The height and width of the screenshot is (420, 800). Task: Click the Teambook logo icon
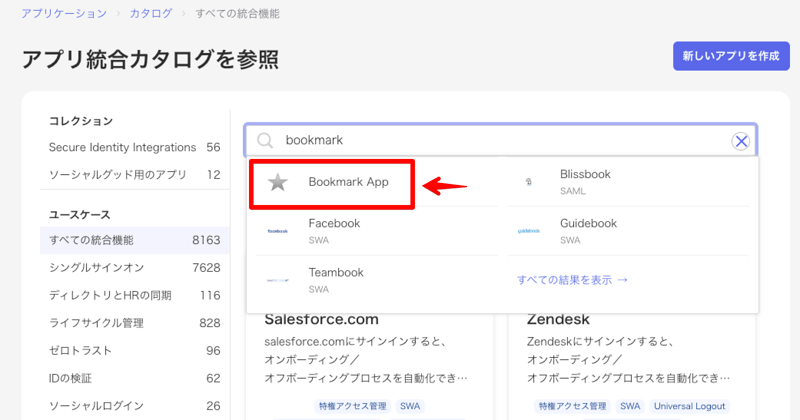278,280
